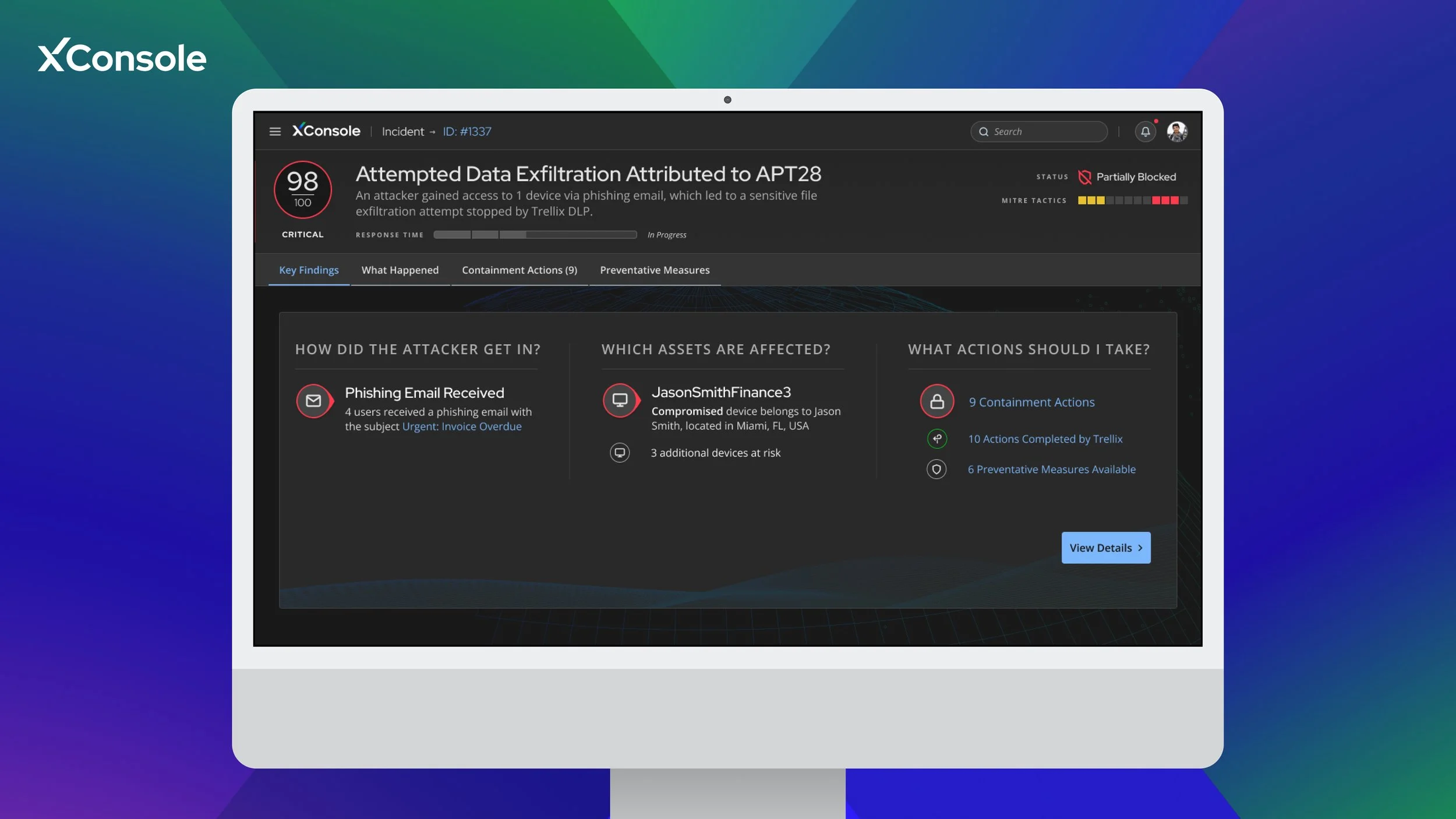Click the phishing email envelope icon
The width and height of the screenshot is (1456, 819).
point(314,401)
